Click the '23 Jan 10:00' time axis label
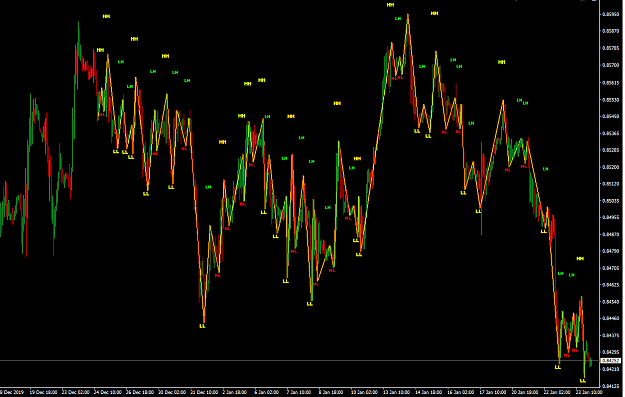This screenshot has height=397, width=625. (x=589, y=392)
